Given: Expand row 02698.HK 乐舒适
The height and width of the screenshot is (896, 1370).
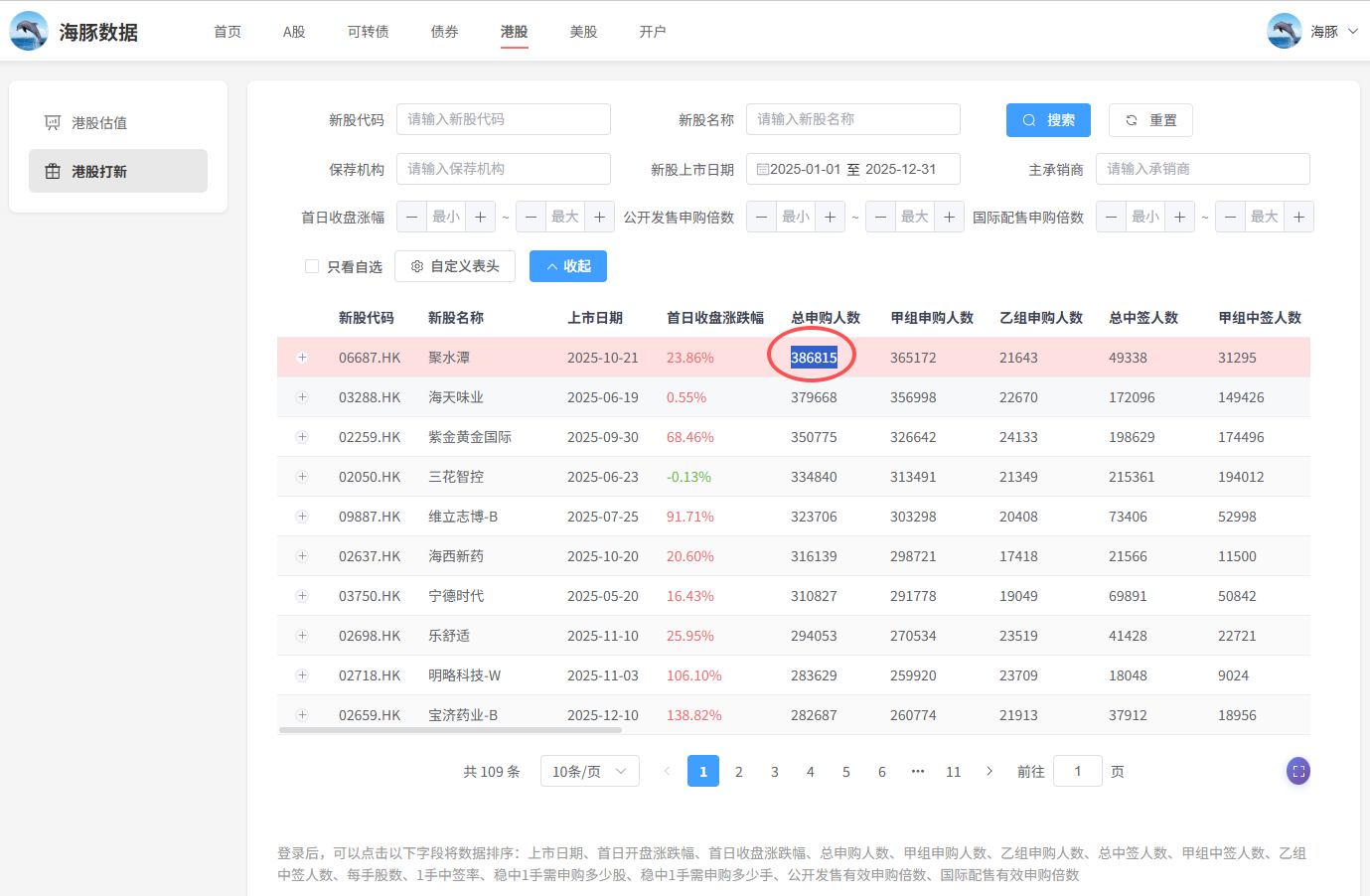Looking at the screenshot, I should 302,636.
